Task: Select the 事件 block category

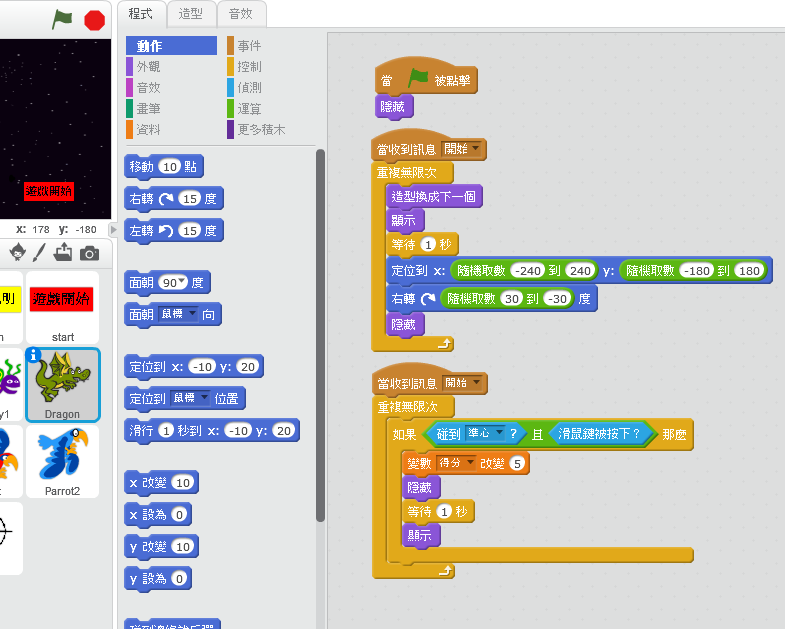Action: 249,46
